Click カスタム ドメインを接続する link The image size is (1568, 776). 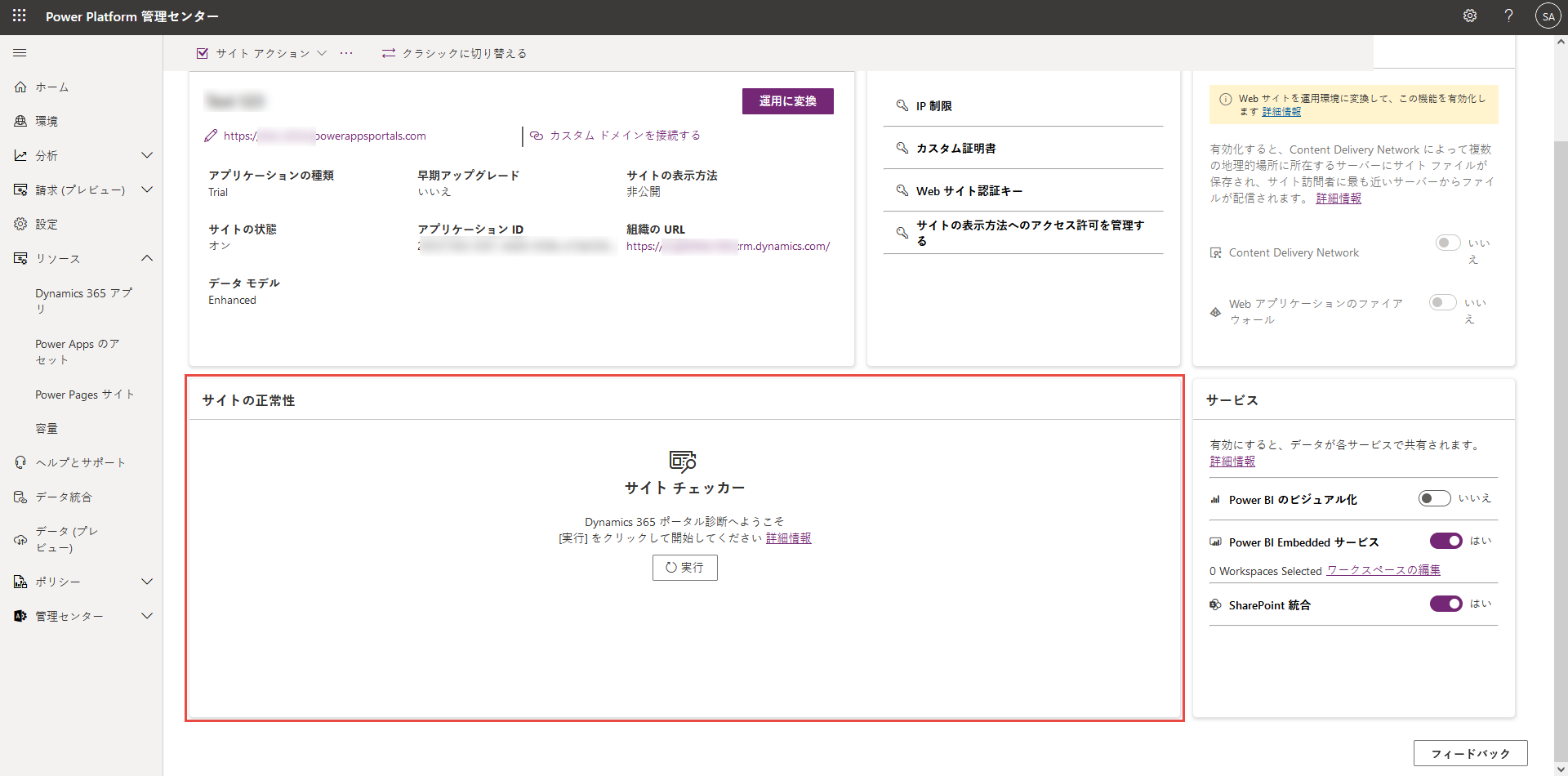pos(625,136)
